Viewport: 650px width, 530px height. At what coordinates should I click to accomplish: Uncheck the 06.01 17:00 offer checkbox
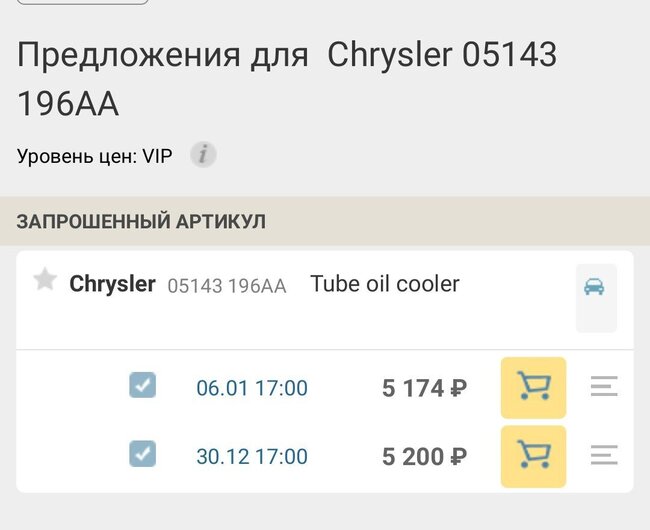point(143,386)
